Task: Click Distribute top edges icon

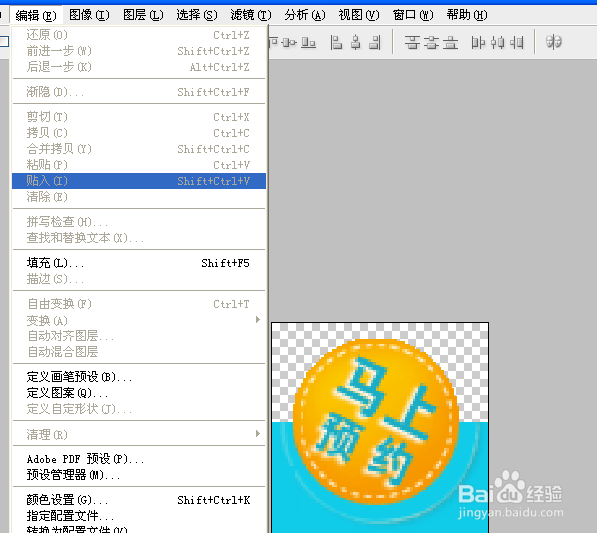Action: (412, 42)
